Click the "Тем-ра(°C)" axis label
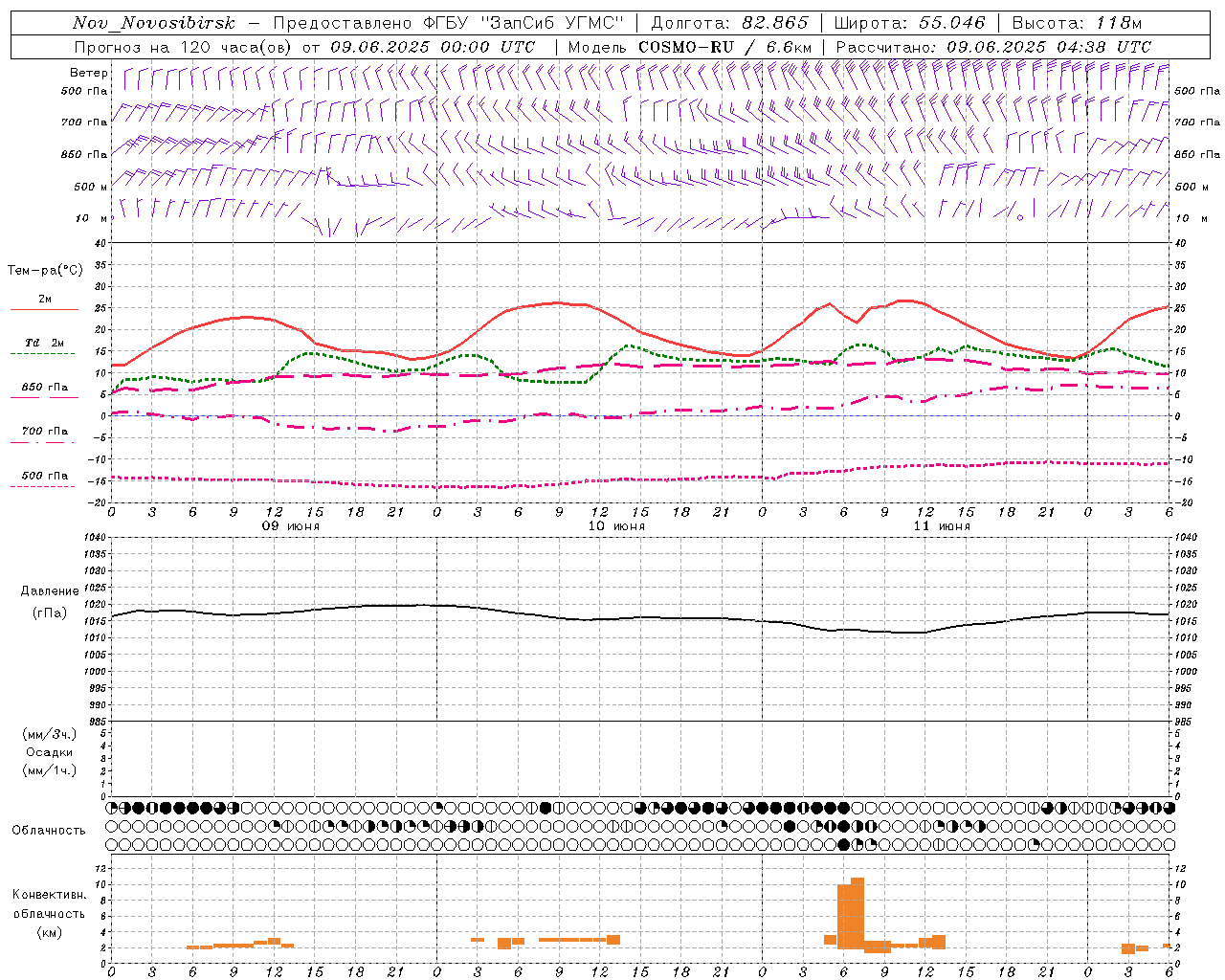 [45, 271]
